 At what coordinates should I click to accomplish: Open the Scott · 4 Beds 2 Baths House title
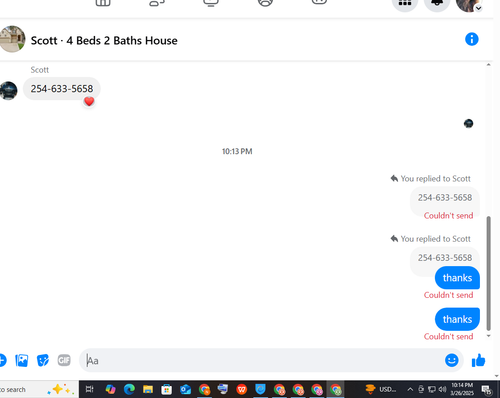pos(104,41)
